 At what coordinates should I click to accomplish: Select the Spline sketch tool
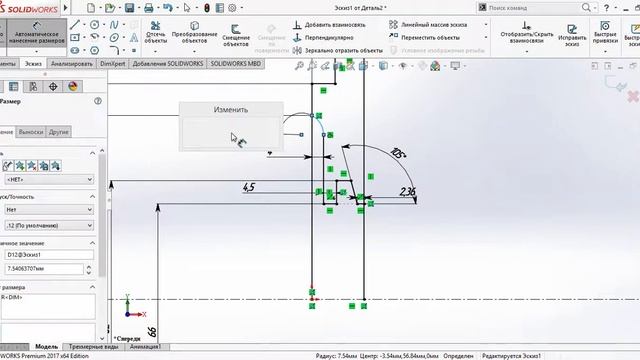pos(114,24)
